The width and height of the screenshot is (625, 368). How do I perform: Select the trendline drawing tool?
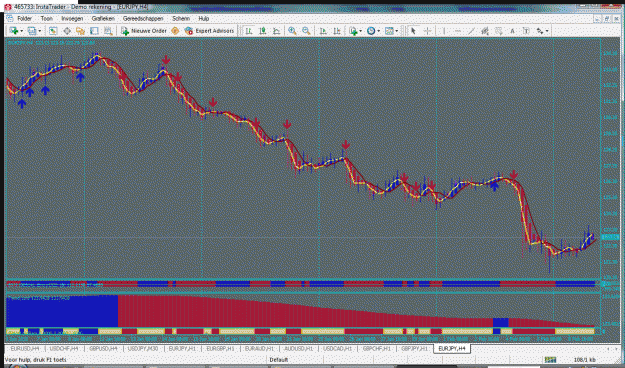coord(471,31)
